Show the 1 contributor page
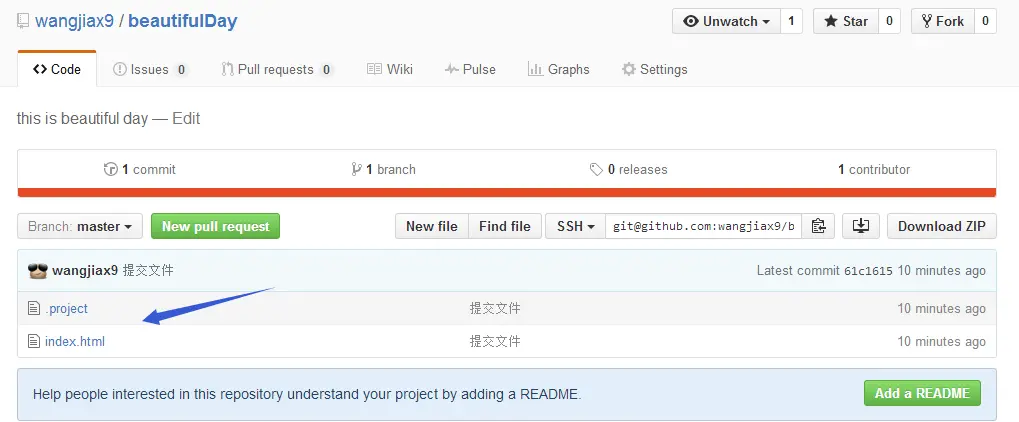The width and height of the screenshot is (1019, 422). tap(874, 170)
